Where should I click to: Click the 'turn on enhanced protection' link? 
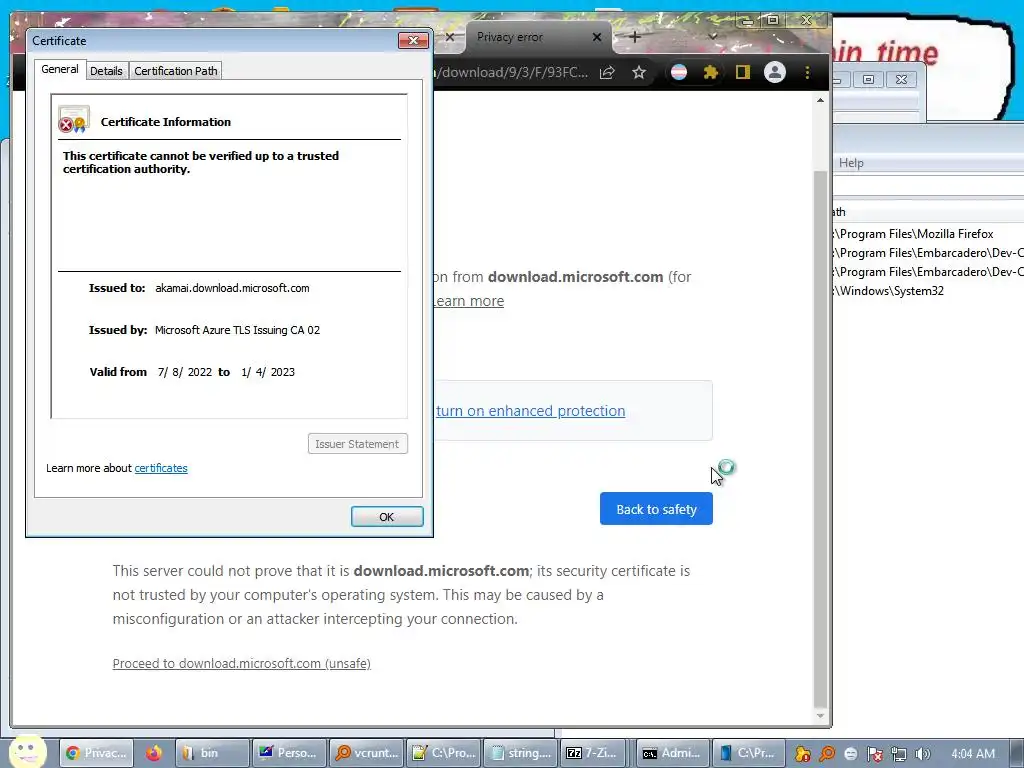(x=530, y=411)
